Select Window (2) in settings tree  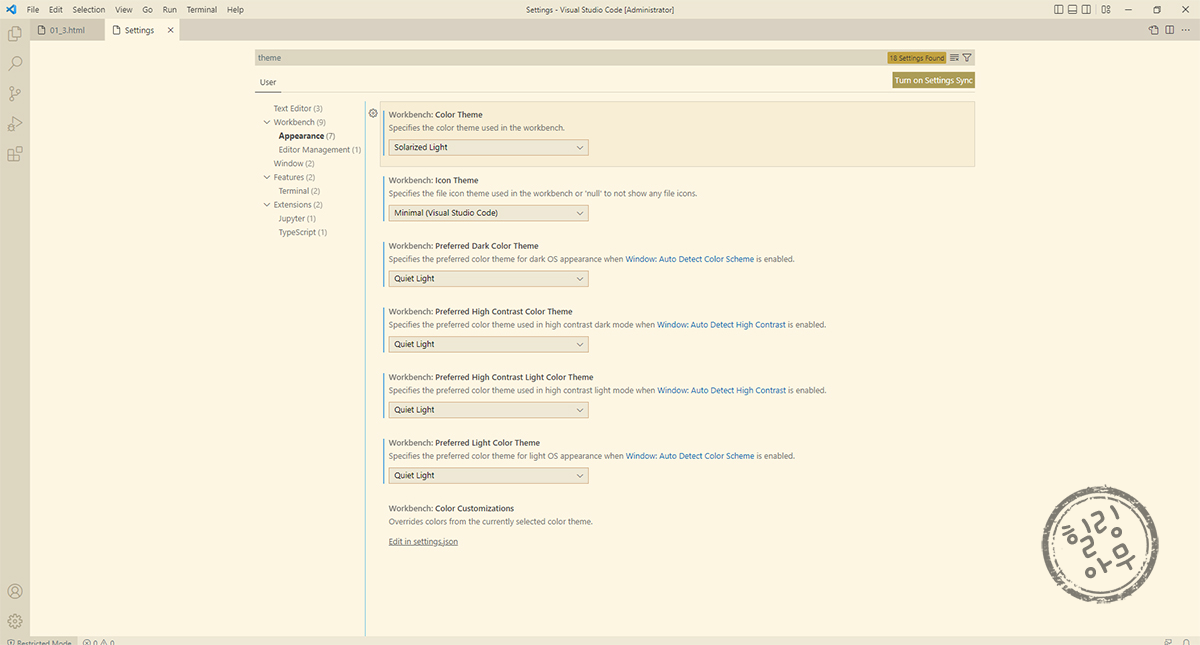coord(294,163)
